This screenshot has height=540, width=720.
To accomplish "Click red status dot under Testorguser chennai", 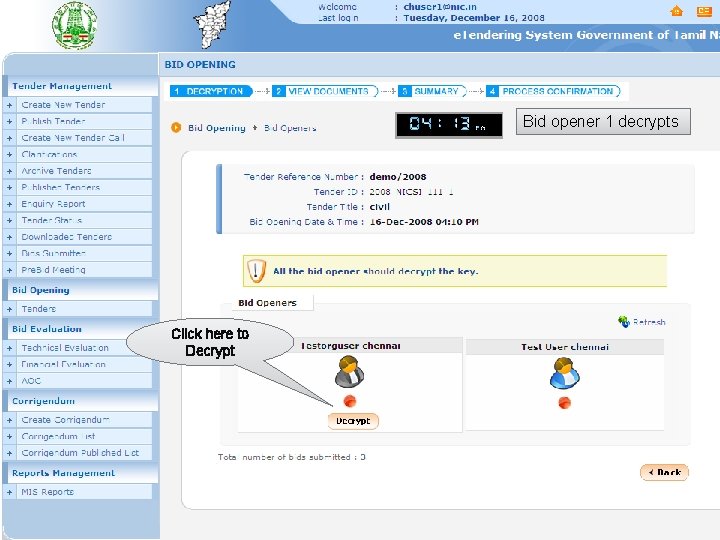I will tap(349, 401).
